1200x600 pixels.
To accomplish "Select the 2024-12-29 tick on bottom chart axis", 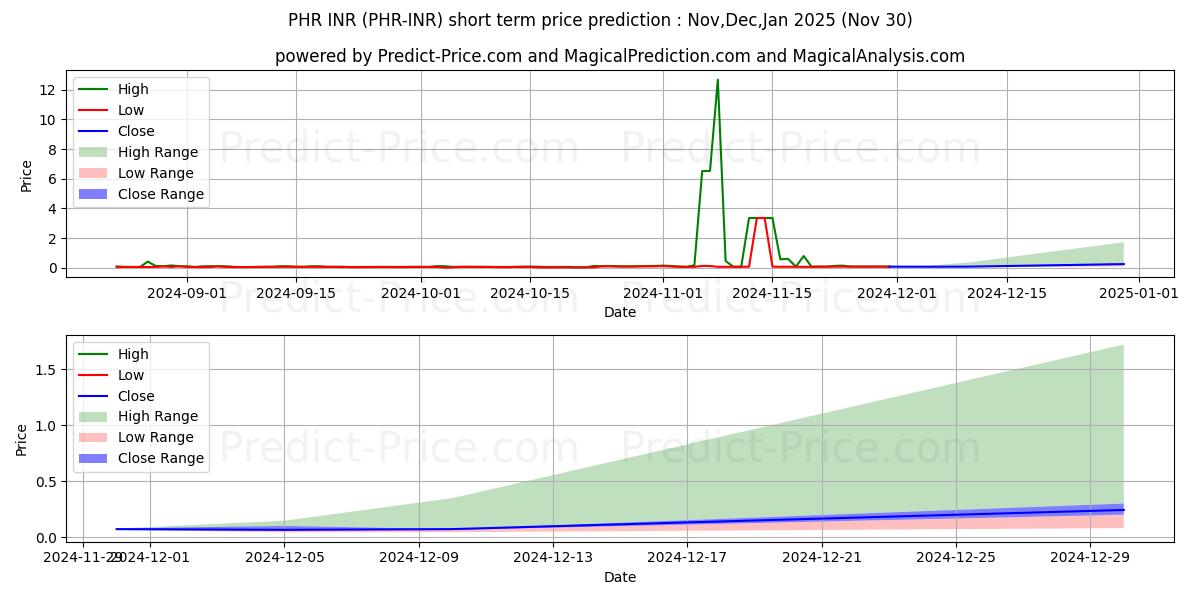I will pos(1090,557).
